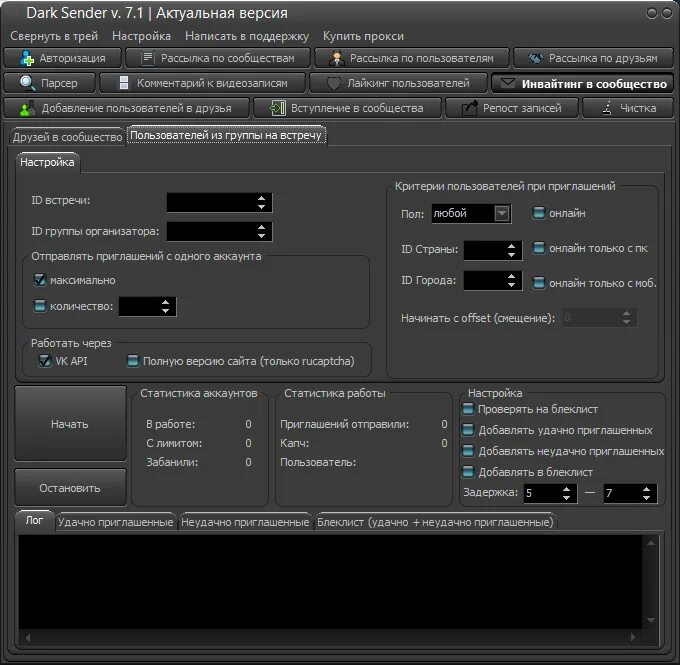Screen dimensions: 680x665
Task: Click the log vertical scrollbar up arrow
Action: pyautogui.click(x=651, y=543)
